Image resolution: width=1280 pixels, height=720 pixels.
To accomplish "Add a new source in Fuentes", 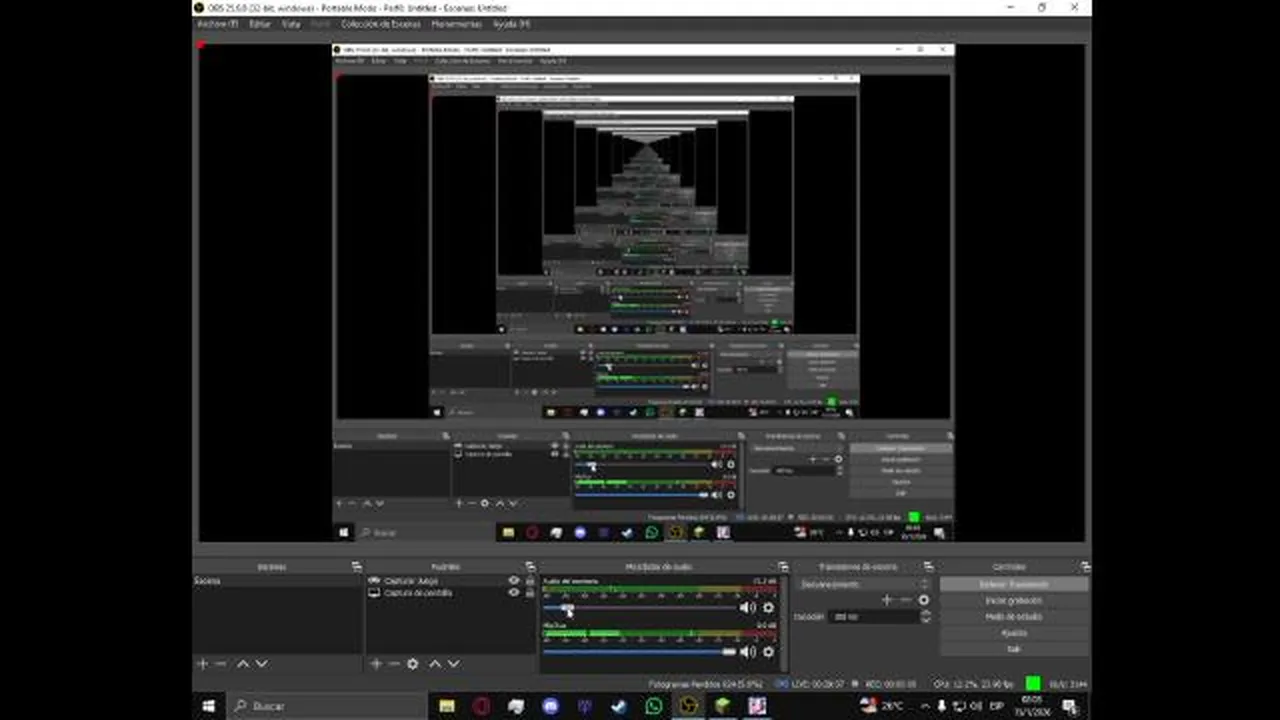I will coord(376,663).
